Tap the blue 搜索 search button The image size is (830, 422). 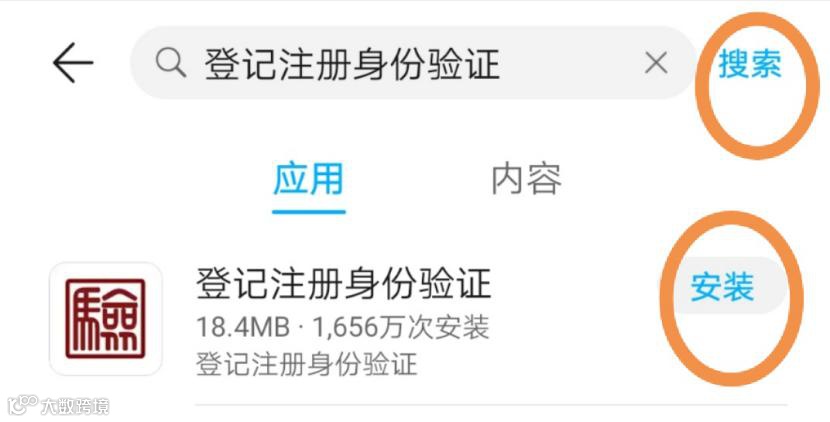750,65
